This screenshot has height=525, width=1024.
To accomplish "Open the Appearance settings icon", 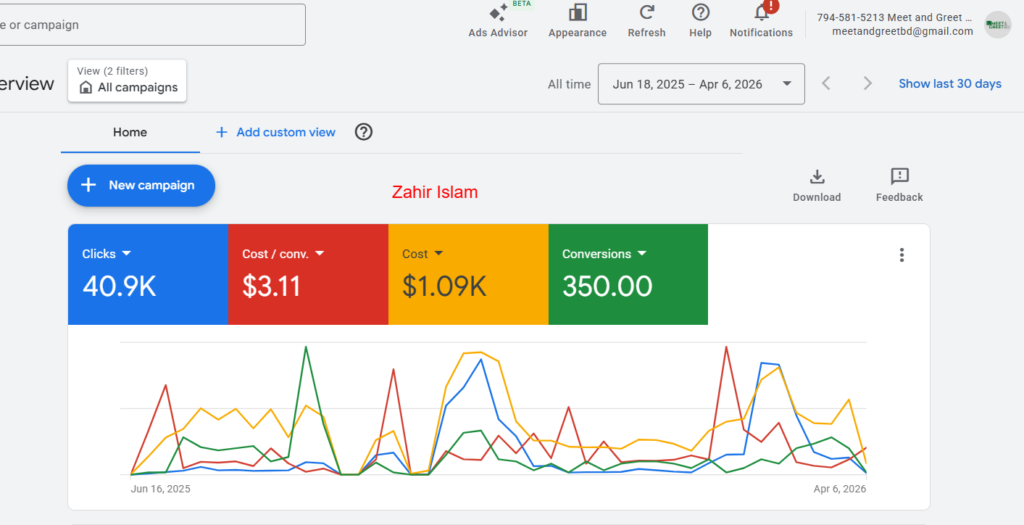I will pyautogui.click(x=577, y=13).
